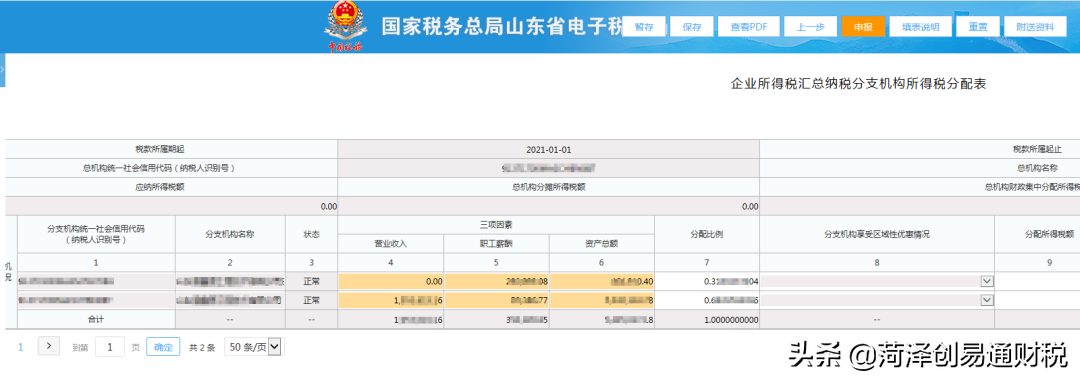Click the 暂存 button
This screenshot has width=1080, height=381.
pos(644,27)
